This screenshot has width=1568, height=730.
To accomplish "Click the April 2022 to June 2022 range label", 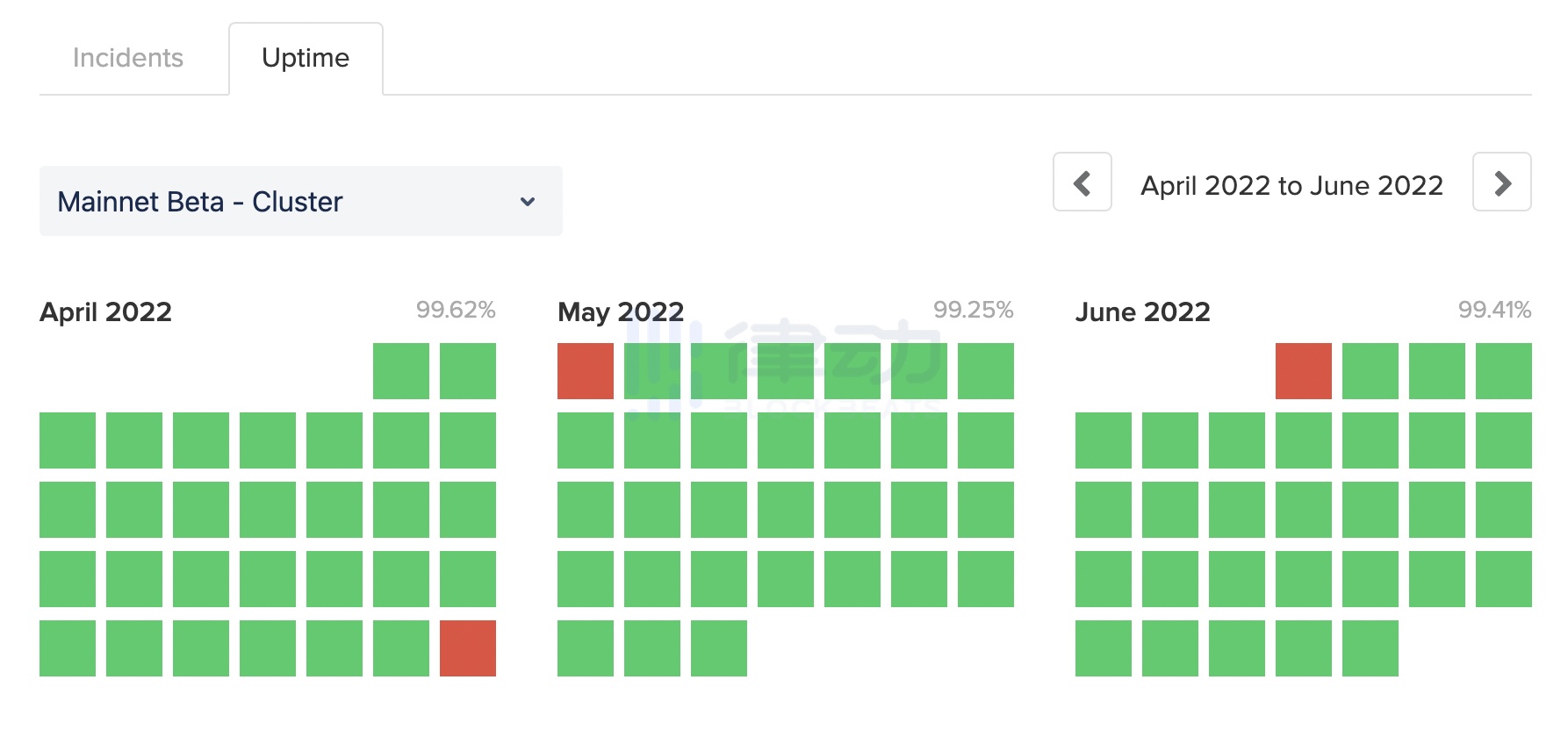I will (x=1291, y=186).
